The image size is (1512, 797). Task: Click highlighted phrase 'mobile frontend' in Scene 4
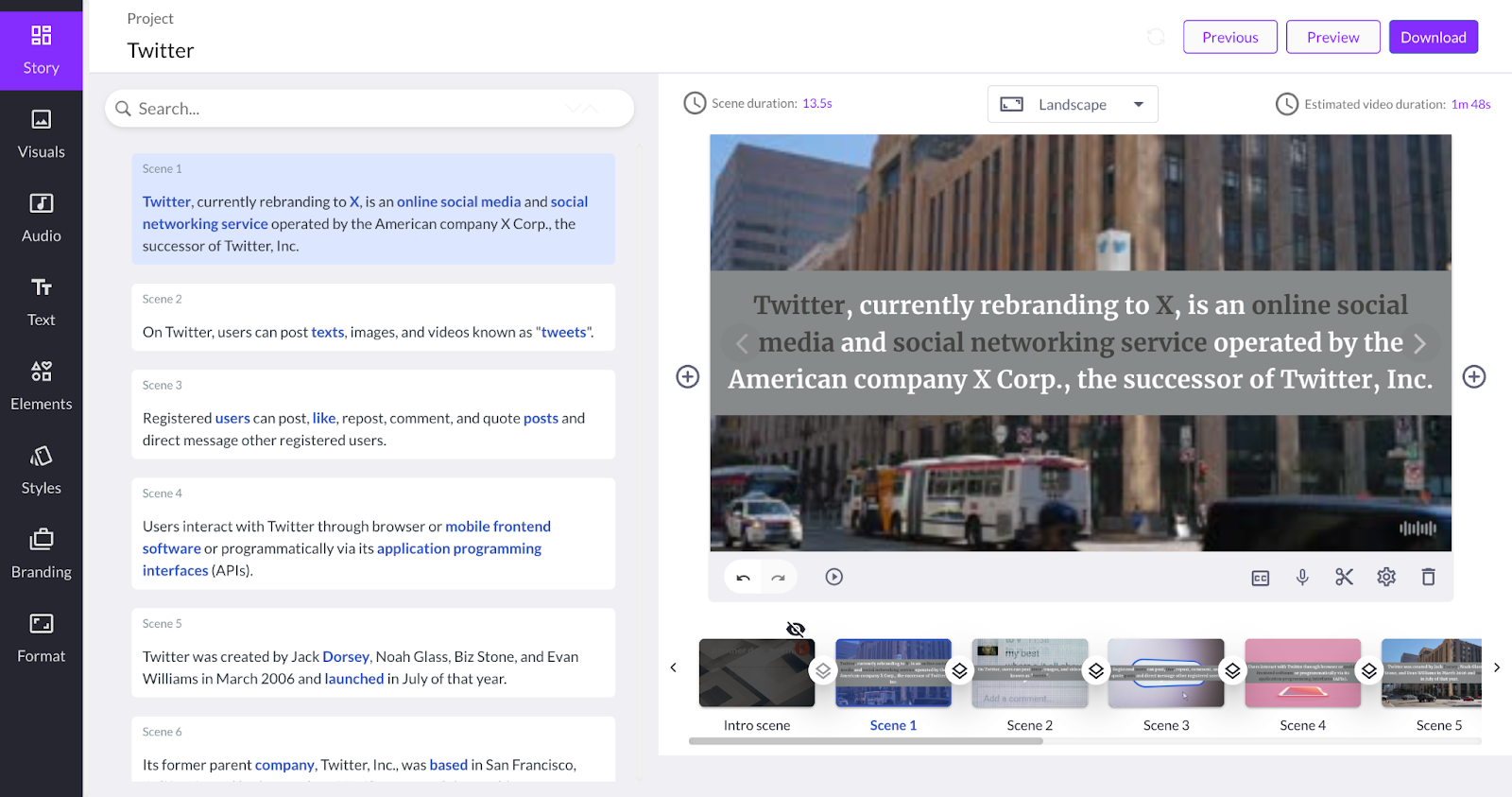(498, 527)
